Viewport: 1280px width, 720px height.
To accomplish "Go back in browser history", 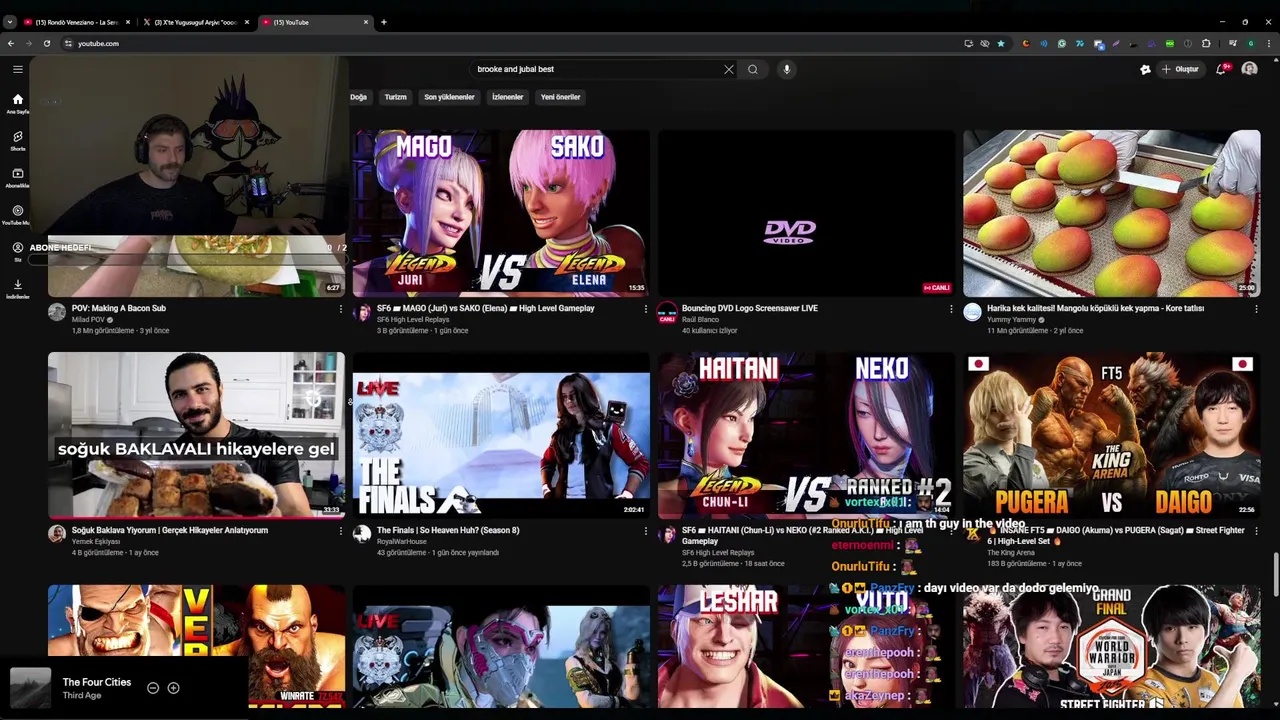I will (x=11, y=43).
